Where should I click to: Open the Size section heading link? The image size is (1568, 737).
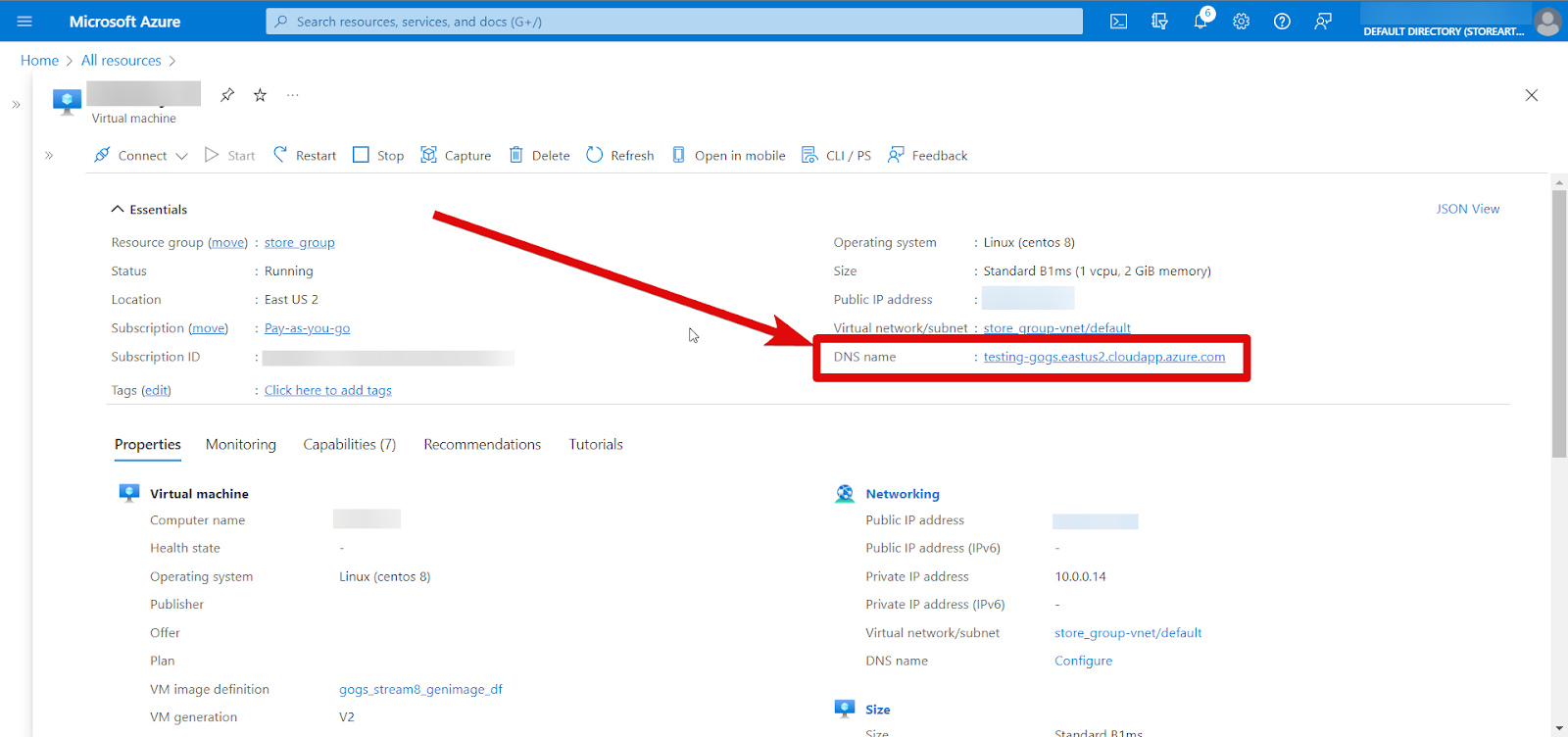pyautogui.click(x=878, y=710)
